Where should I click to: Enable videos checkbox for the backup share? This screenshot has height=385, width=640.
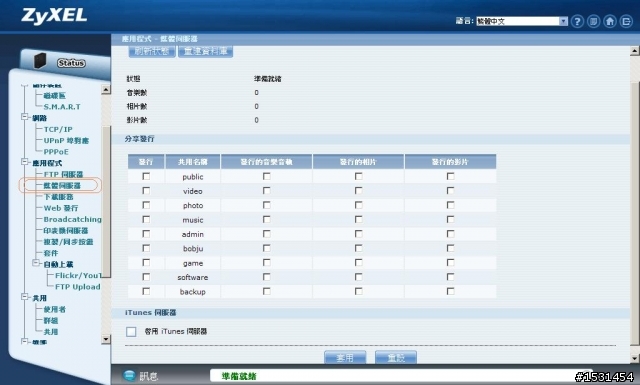coord(450,291)
